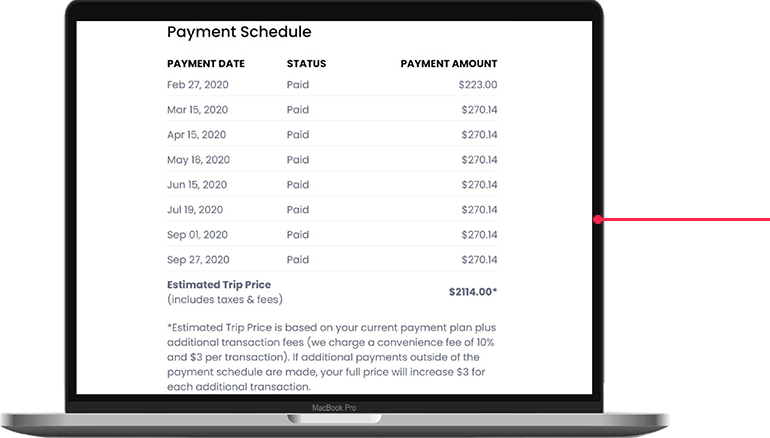
Task: Click the Payment Schedule heading
Action: (239, 32)
